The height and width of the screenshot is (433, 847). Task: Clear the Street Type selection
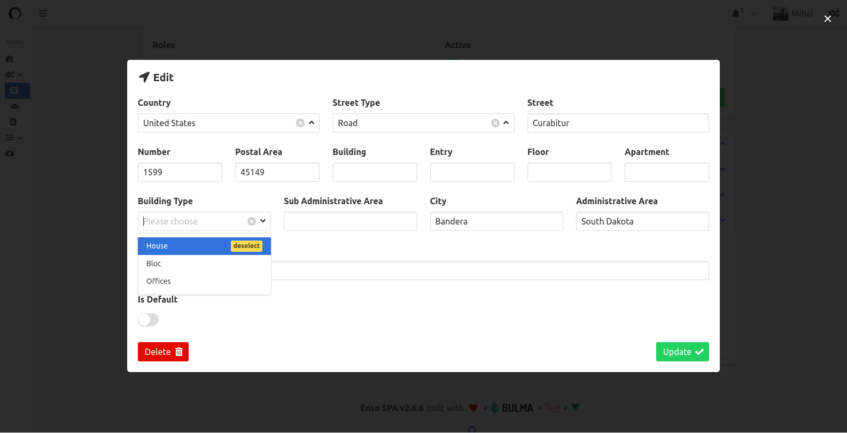tap(495, 123)
